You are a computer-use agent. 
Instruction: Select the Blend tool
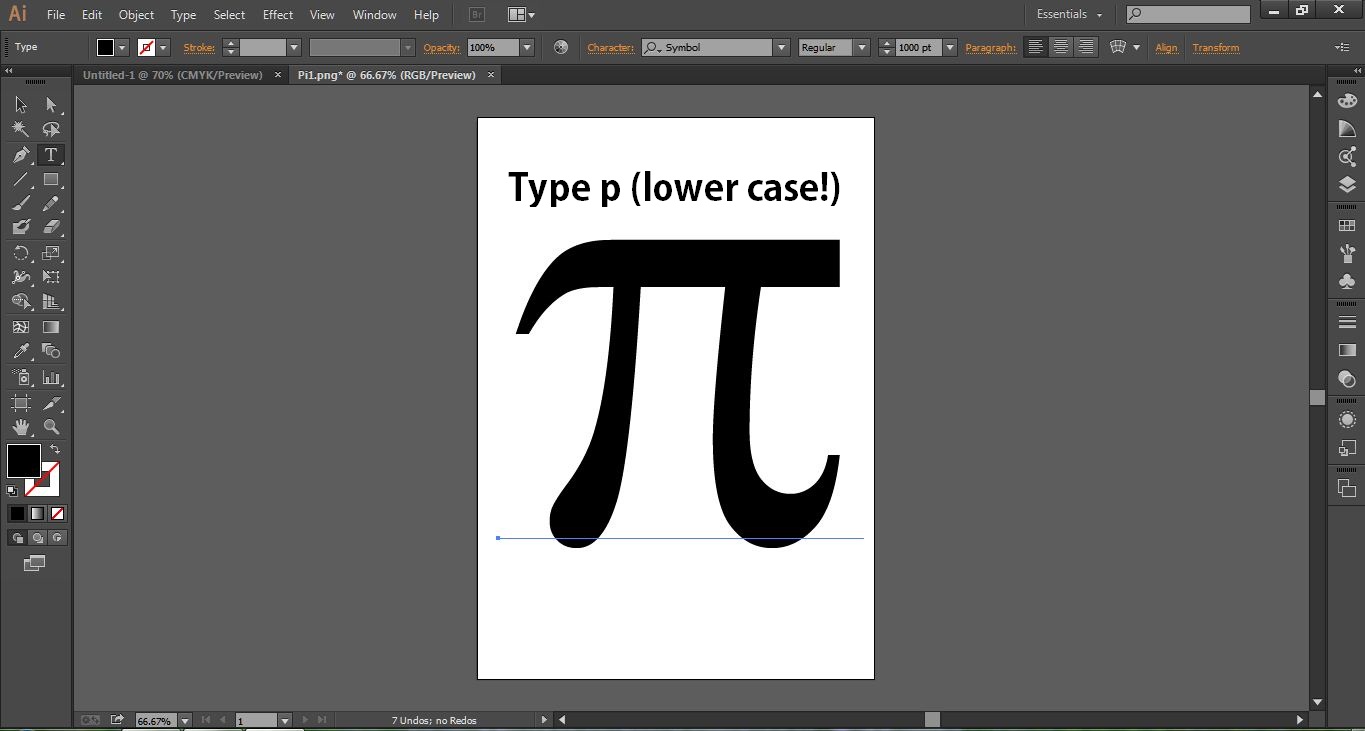[51, 352]
